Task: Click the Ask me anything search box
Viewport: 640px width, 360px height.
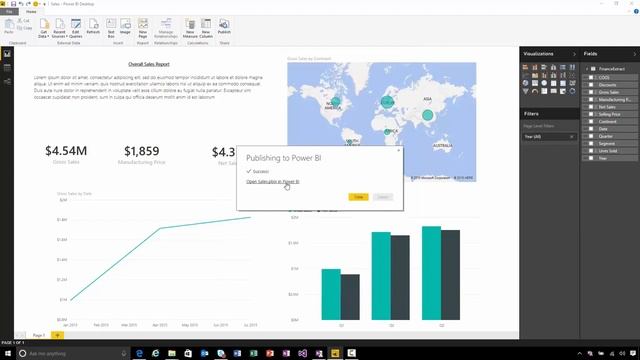Action: pos(73,353)
